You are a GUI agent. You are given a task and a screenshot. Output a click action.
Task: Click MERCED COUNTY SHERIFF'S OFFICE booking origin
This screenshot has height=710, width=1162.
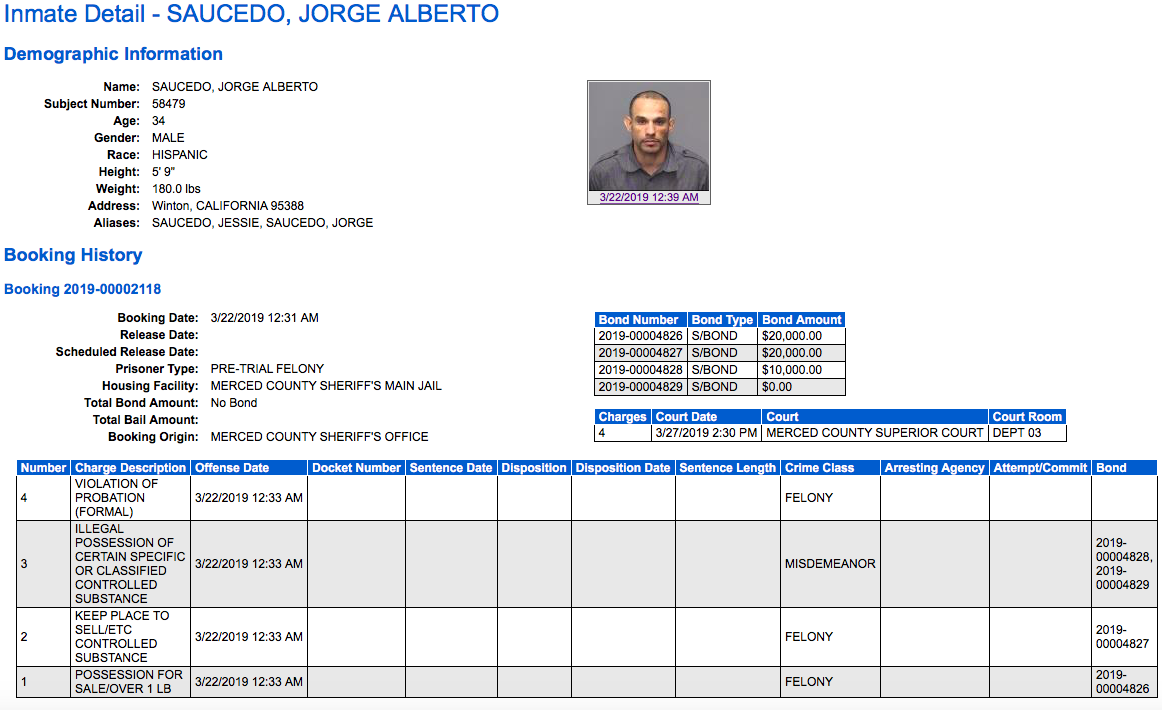[319, 437]
